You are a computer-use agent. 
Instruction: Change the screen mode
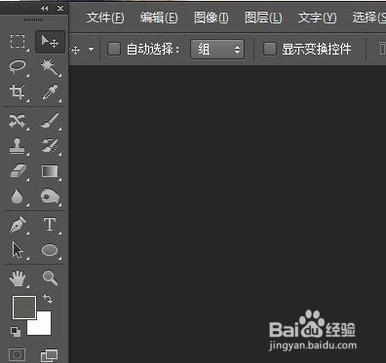[49, 355]
